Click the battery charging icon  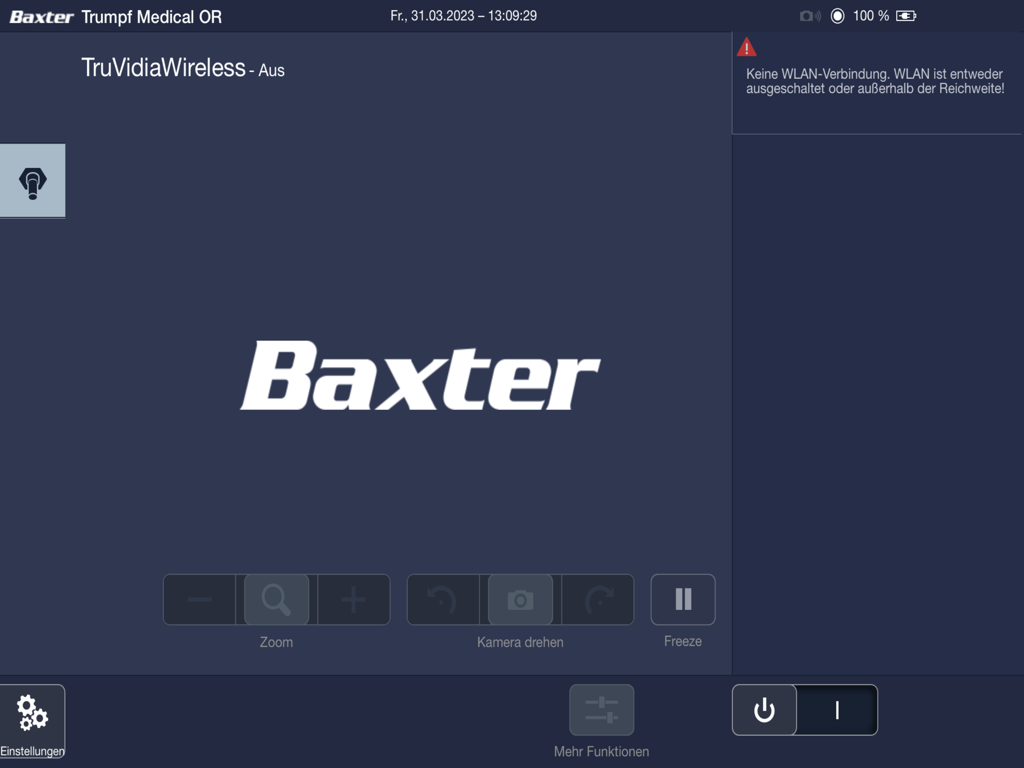click(906, 16)
